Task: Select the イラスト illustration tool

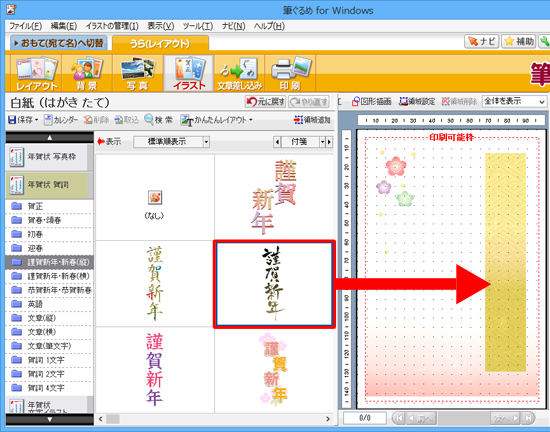Action: (x=189, y=73)
